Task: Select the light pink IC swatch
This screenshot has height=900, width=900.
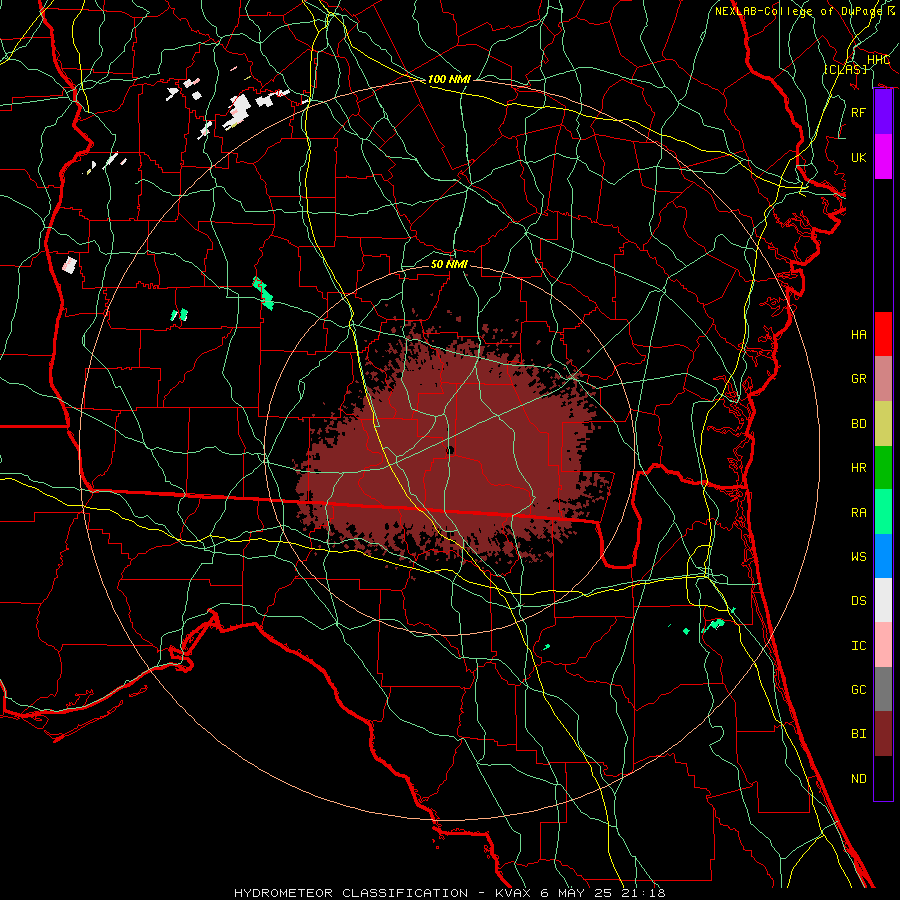Action: (x=883, y=645)
